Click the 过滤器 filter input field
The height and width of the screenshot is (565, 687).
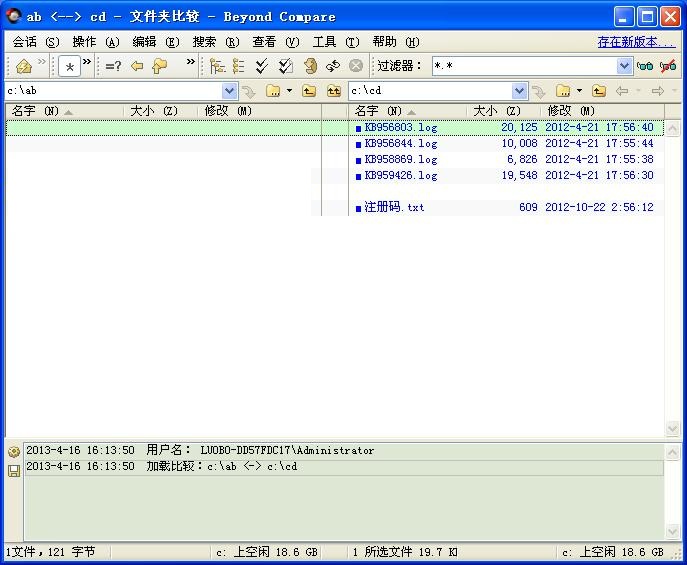click(524, 66)
